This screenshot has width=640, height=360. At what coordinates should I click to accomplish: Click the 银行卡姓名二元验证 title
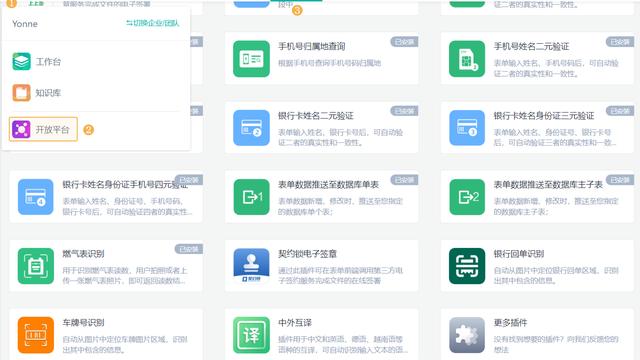pos(316,116)
